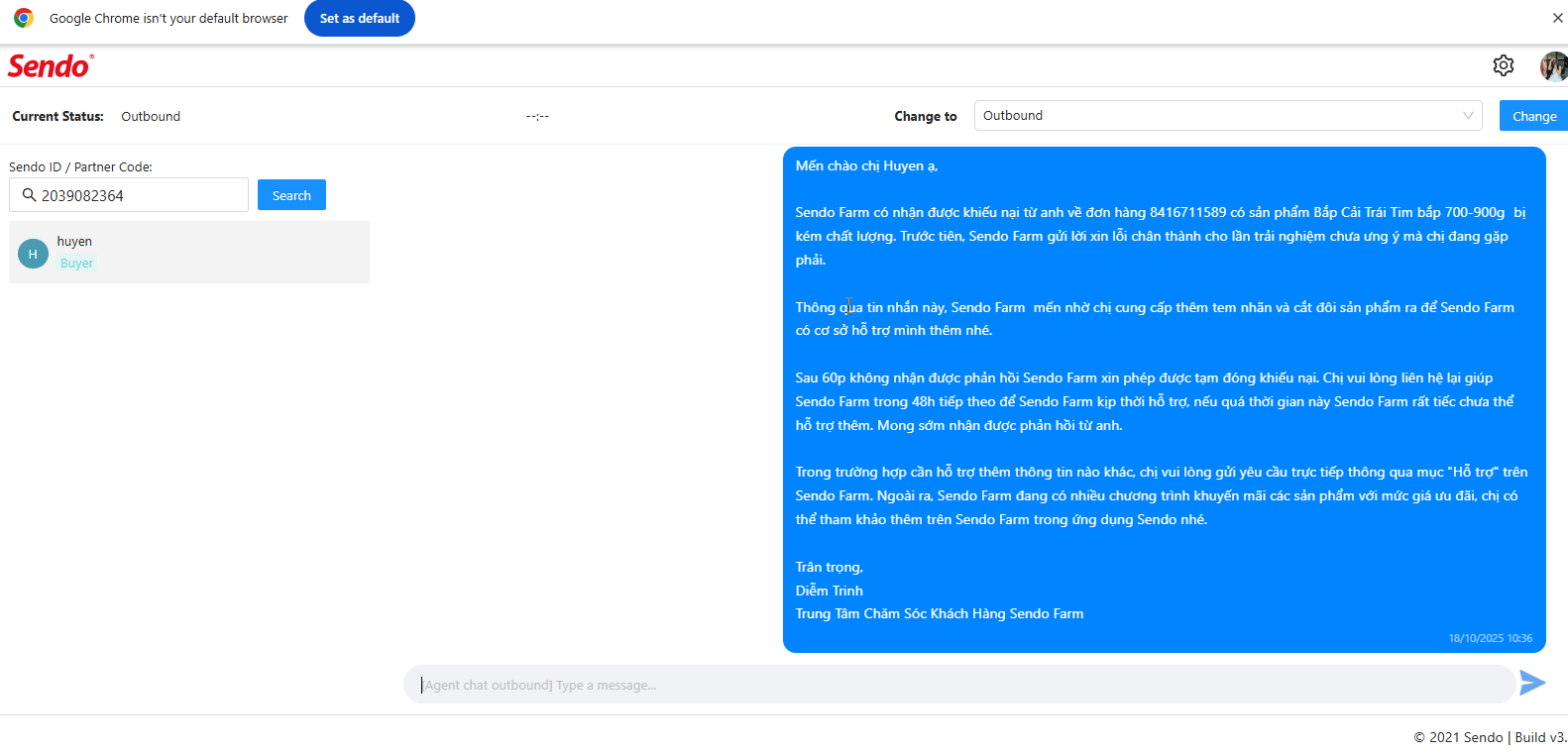Open the settings gear icon
This screenshot has width=1568, height=755.
tap(1503, 65)
